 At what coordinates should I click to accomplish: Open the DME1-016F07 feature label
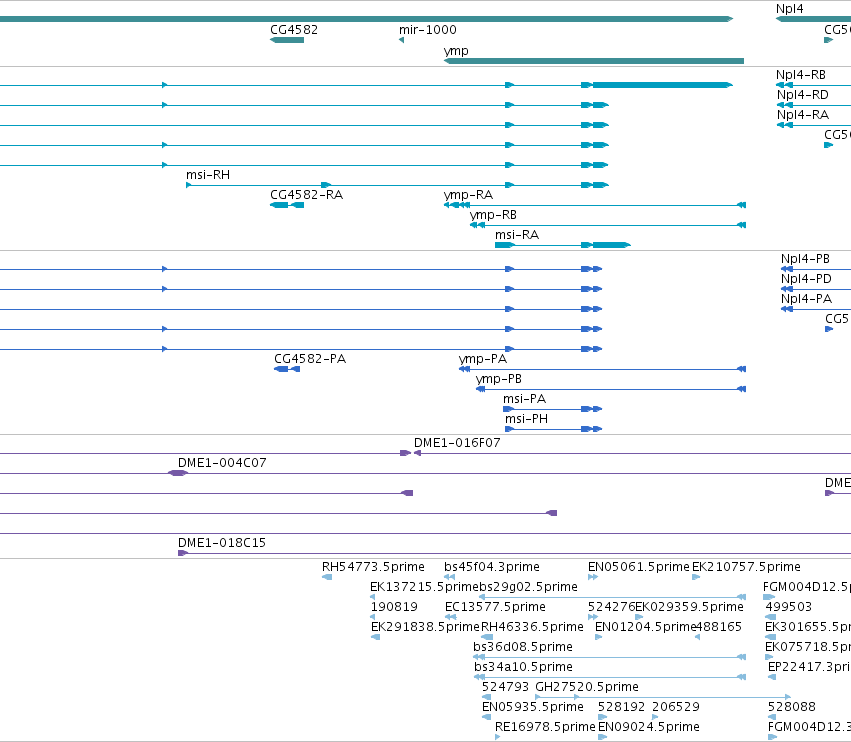coord(457,443)
